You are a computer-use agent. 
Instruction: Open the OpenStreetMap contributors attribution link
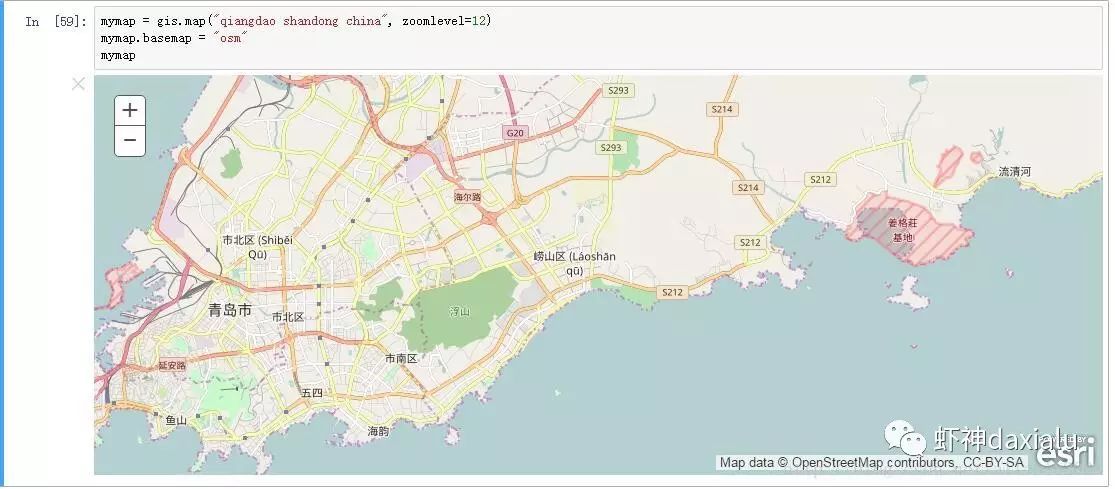(x=875, y=463)
